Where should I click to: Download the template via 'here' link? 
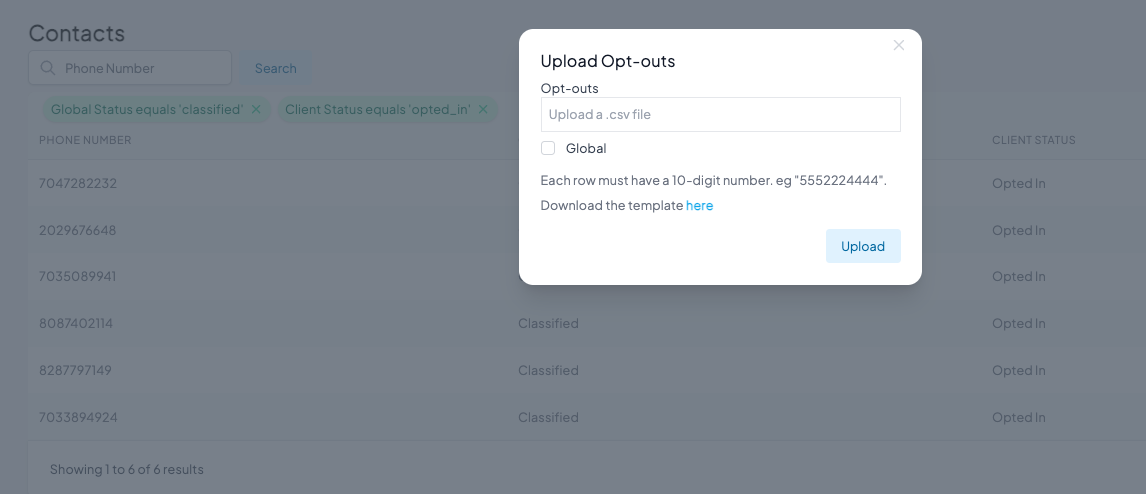click(x=699, y=205)
